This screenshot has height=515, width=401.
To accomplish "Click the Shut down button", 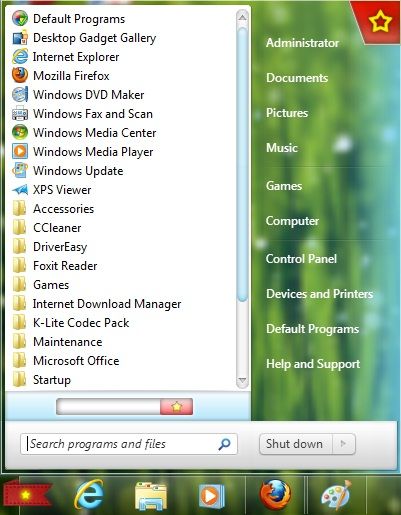I will 296,444.
